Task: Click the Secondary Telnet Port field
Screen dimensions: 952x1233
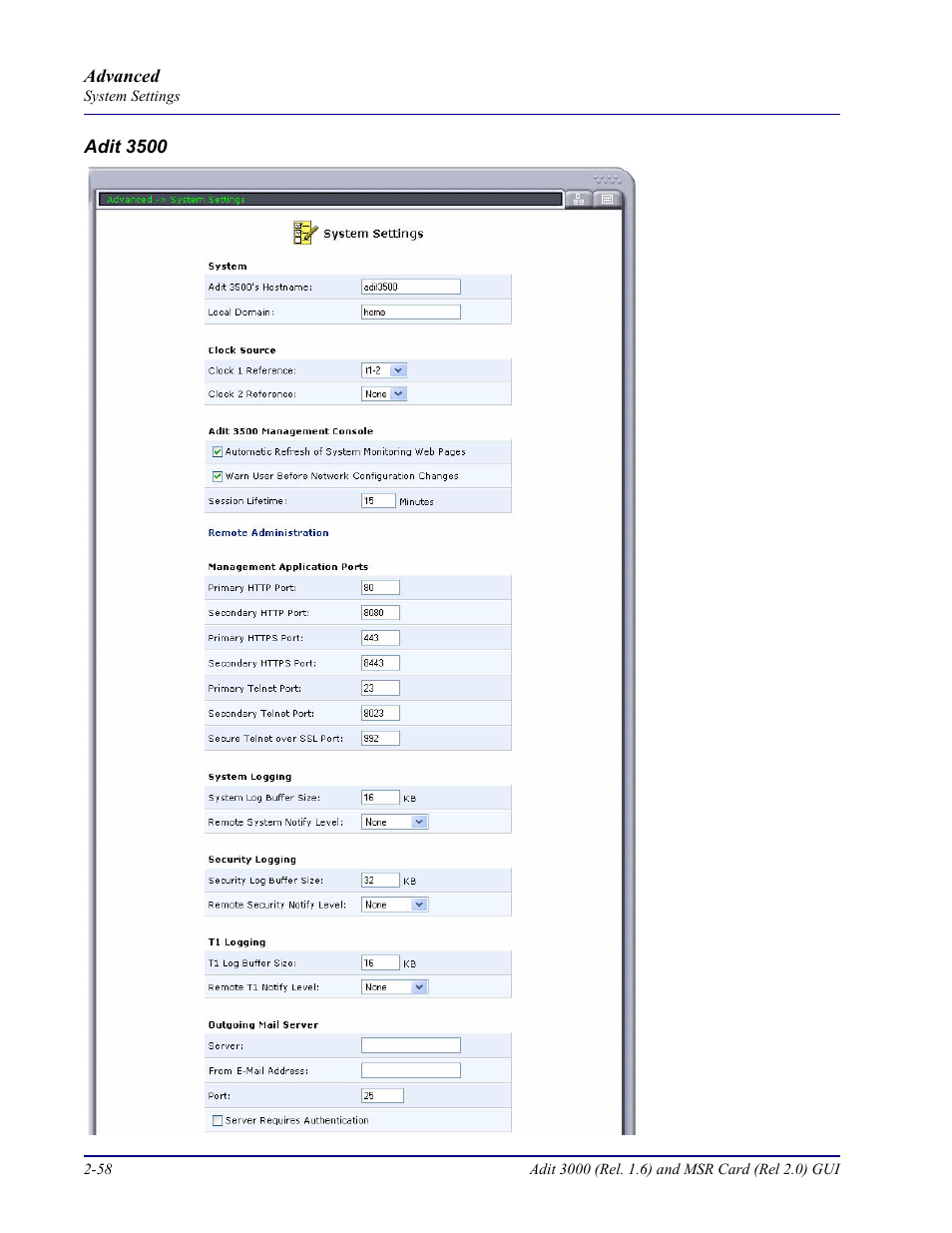Action: pos(380,714)
